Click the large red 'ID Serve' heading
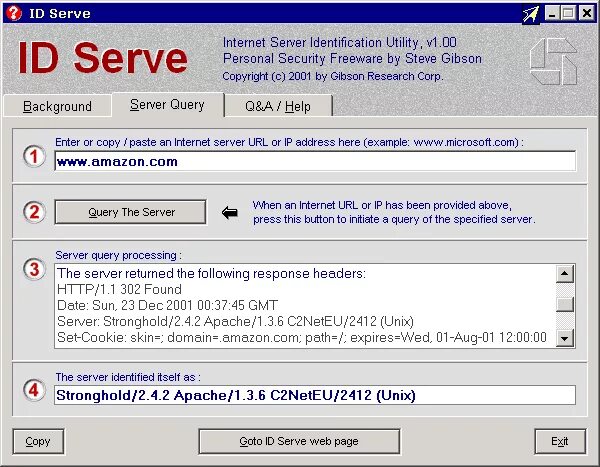600x467 pixels. coord(103,58)
